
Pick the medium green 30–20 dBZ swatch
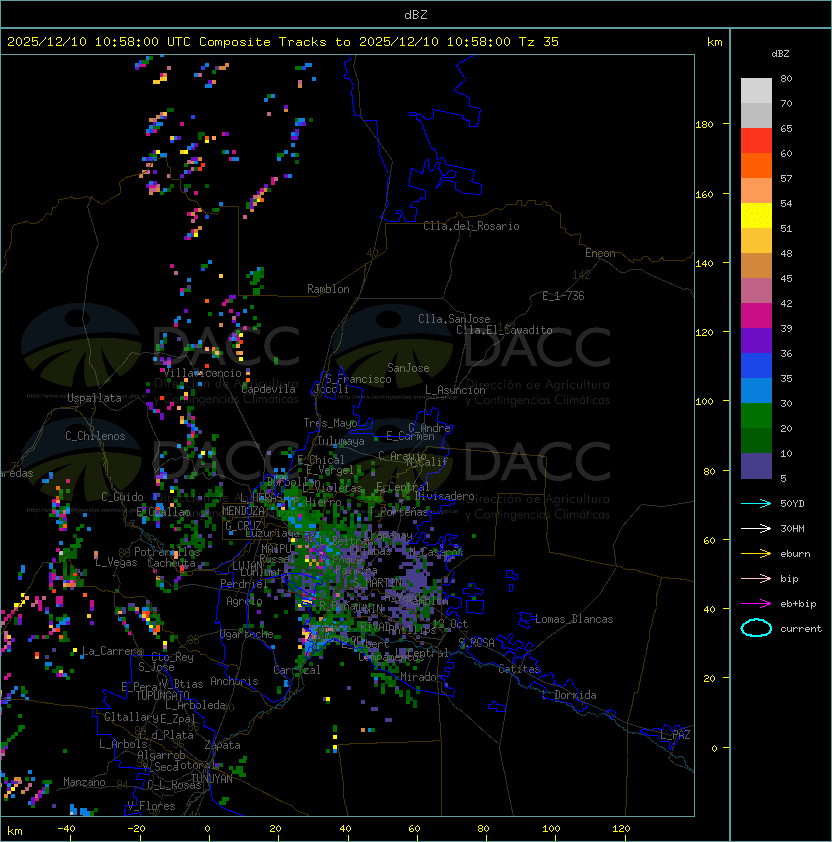[756, 415]
